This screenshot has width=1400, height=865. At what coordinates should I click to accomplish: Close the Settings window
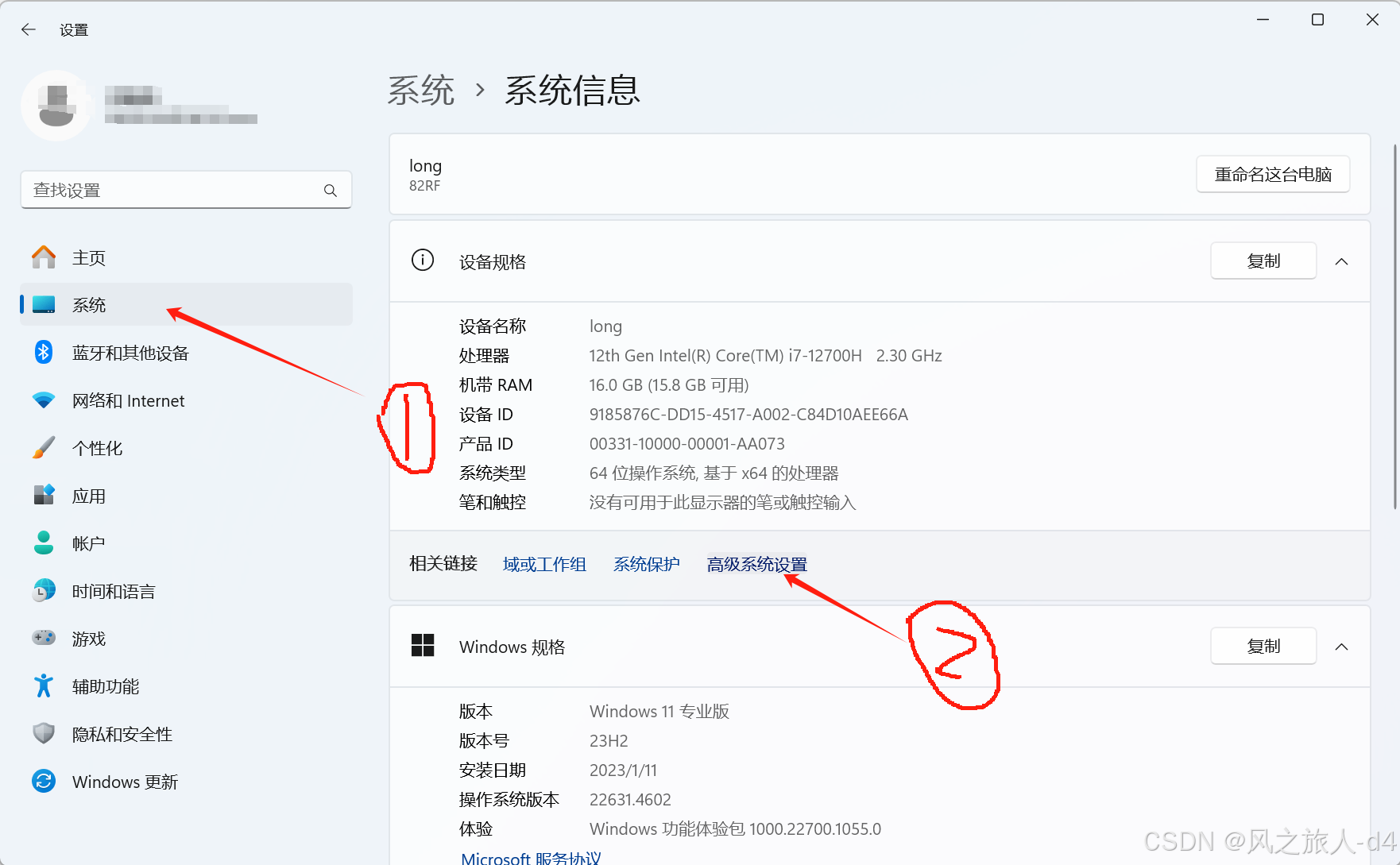click(x=1372, y=20)
